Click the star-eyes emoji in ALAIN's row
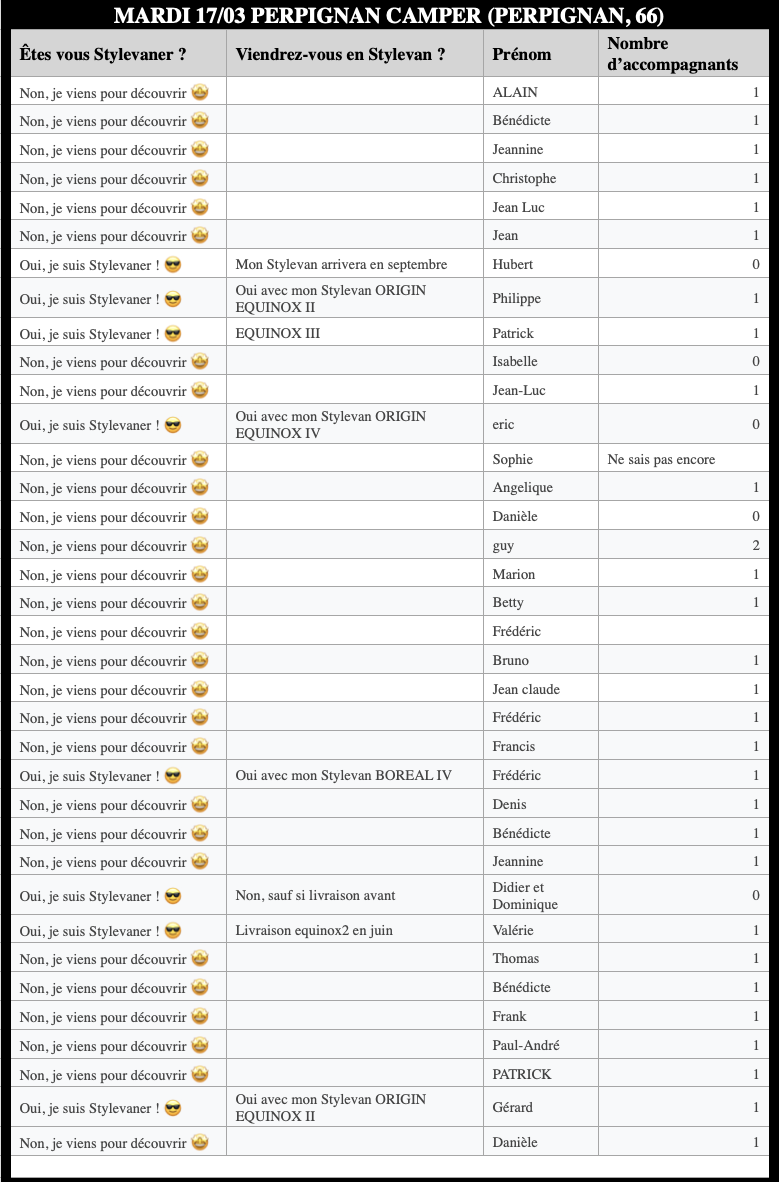Screen dimensions: 780x1182 tap(200, 93)
